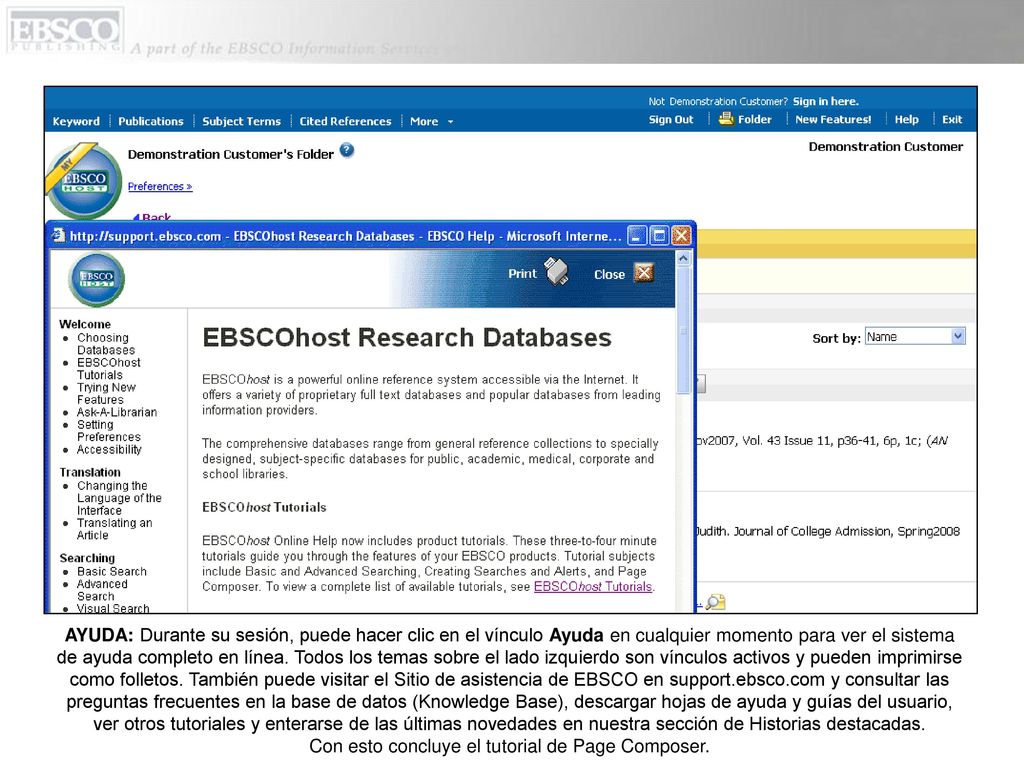Click the EBSCOhost Research Databases heading
The image size is (1024, 768).
click(407, 338)
